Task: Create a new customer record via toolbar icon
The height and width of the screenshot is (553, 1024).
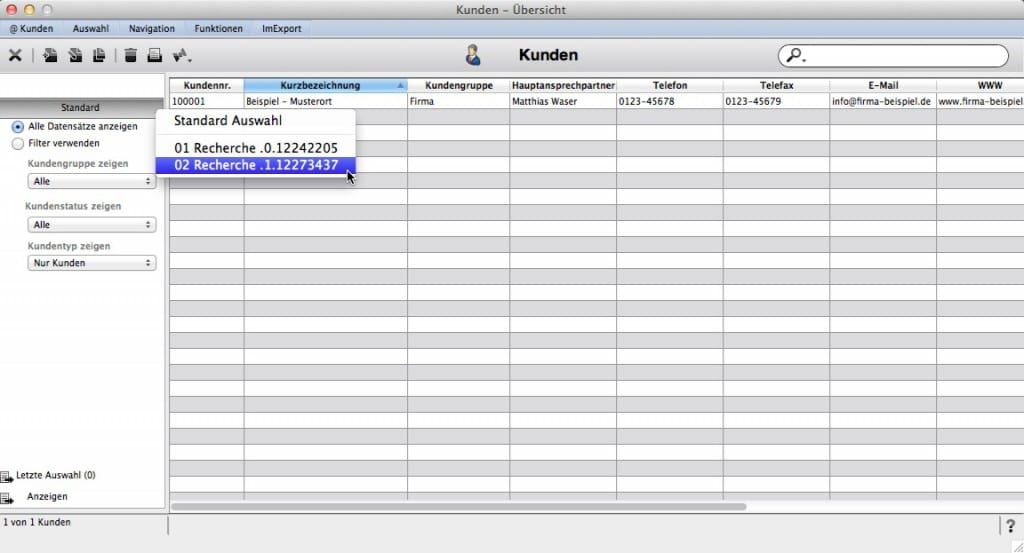Action: point(50,55)
